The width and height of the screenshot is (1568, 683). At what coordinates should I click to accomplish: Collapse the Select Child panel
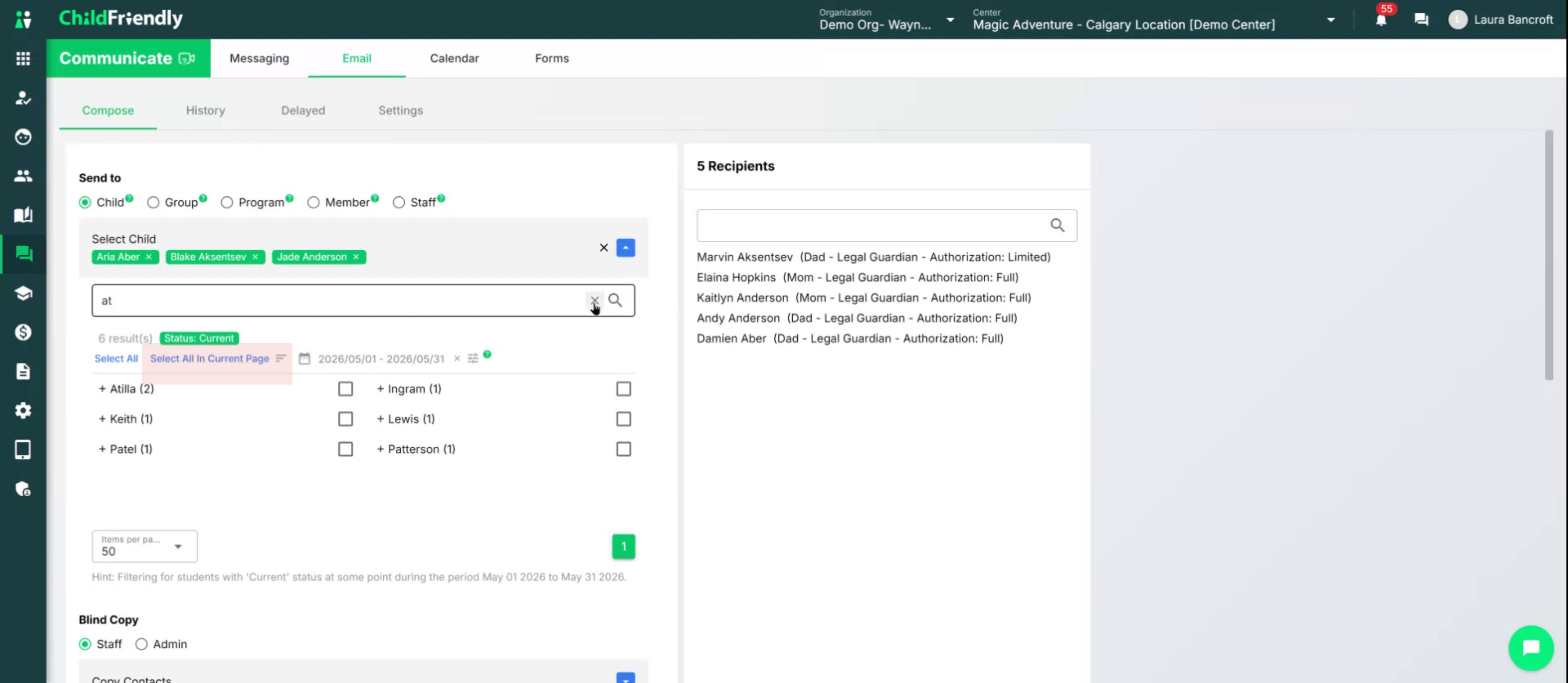click(625, 248)
